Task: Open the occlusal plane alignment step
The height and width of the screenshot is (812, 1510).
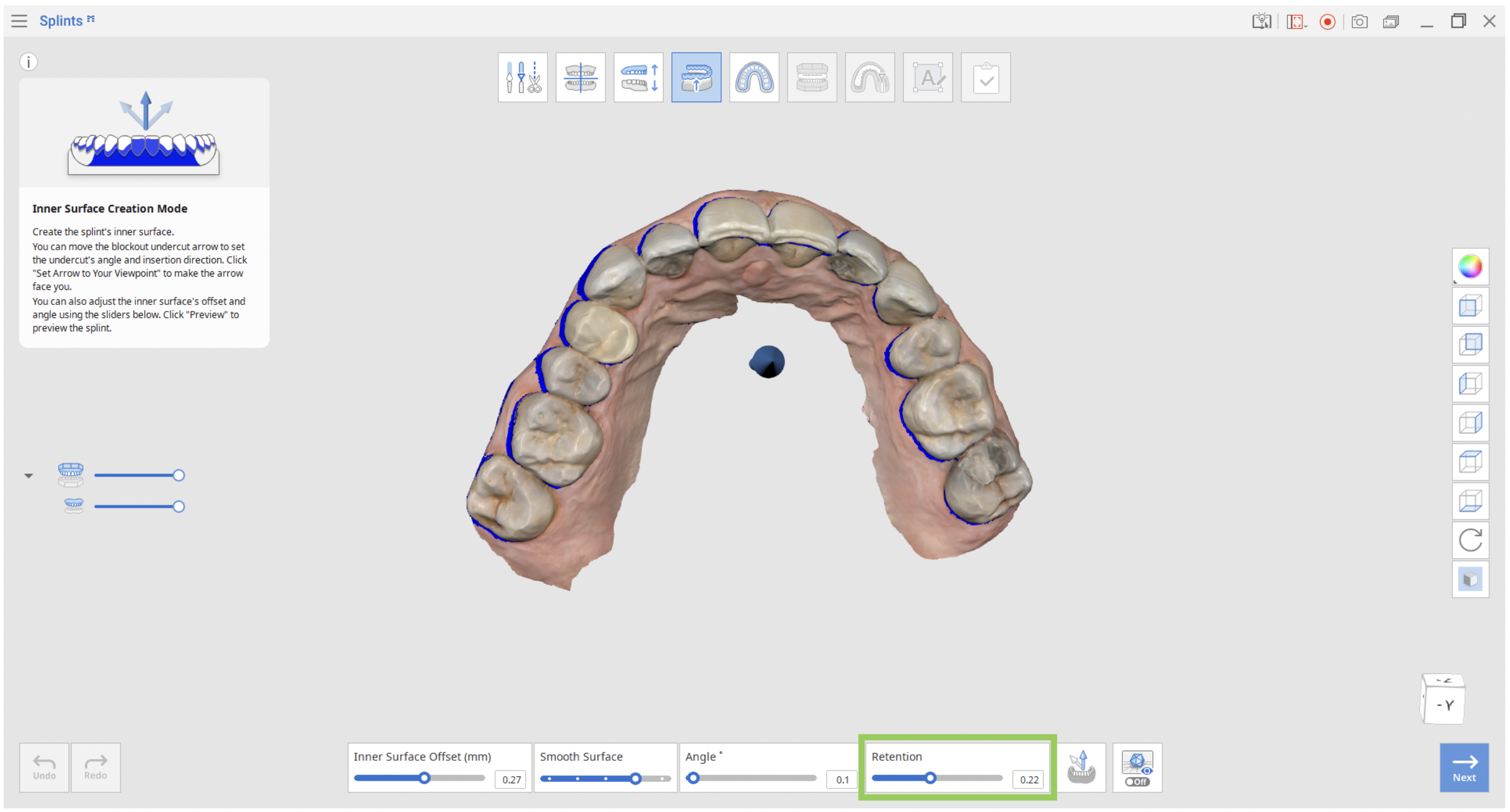Action: (x=580, y=78)
